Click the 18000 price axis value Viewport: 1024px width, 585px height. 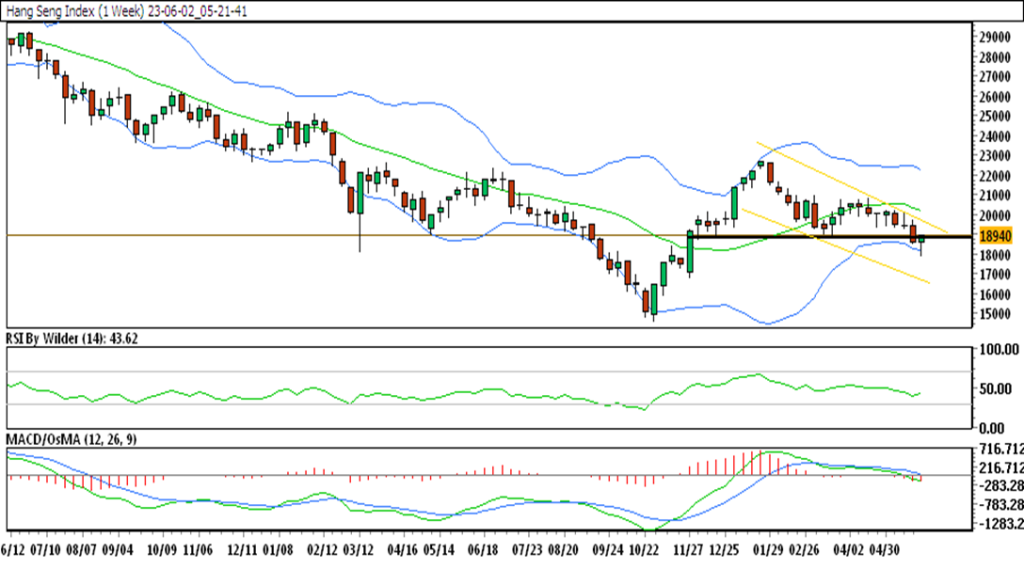click(995, 255)
